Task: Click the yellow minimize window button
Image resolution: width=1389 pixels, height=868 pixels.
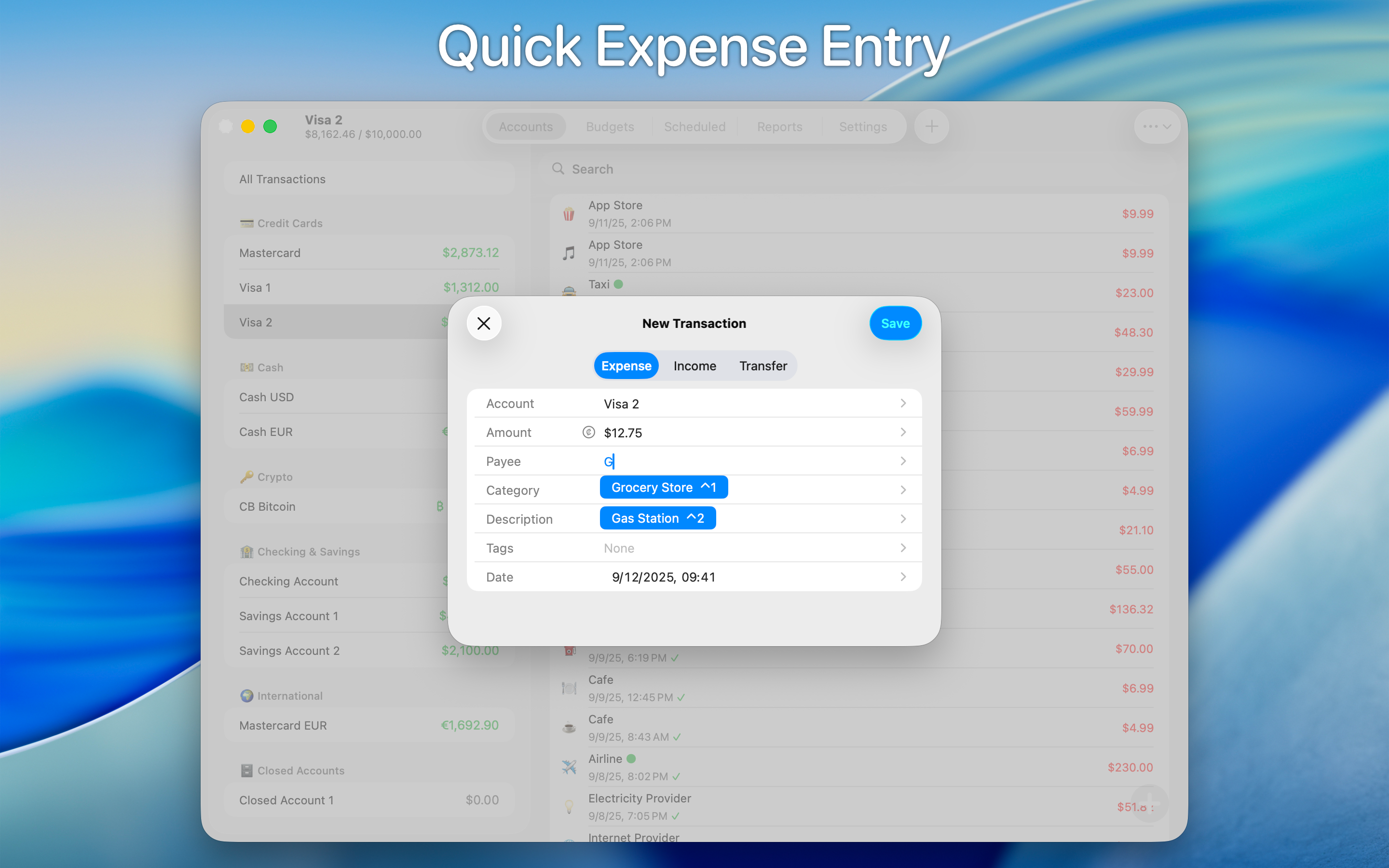Action: click(247, 126)
